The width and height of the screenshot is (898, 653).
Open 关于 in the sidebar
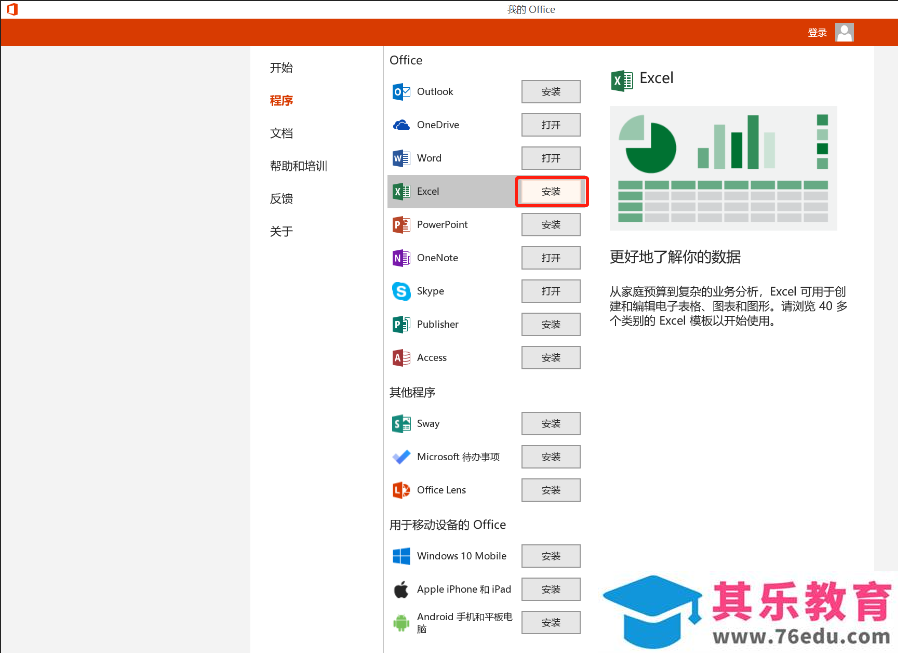(281, 231)
